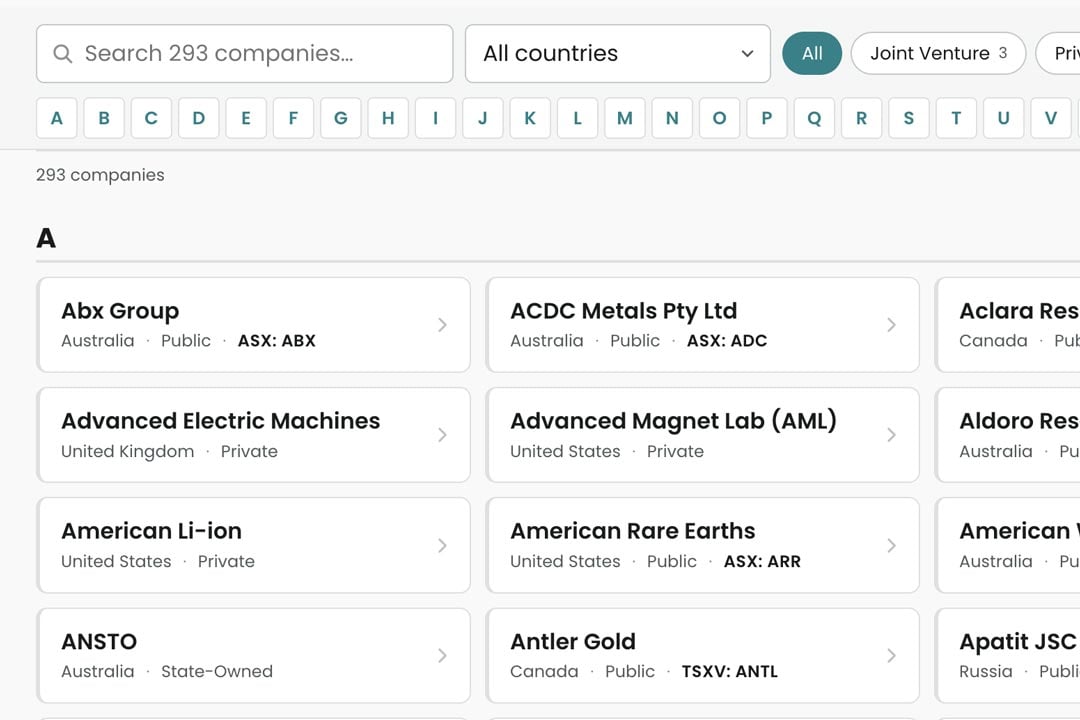
Task: Click chevron on Advanced Electric Machines card
Action: pyautogui.click(x=442, y=435)
